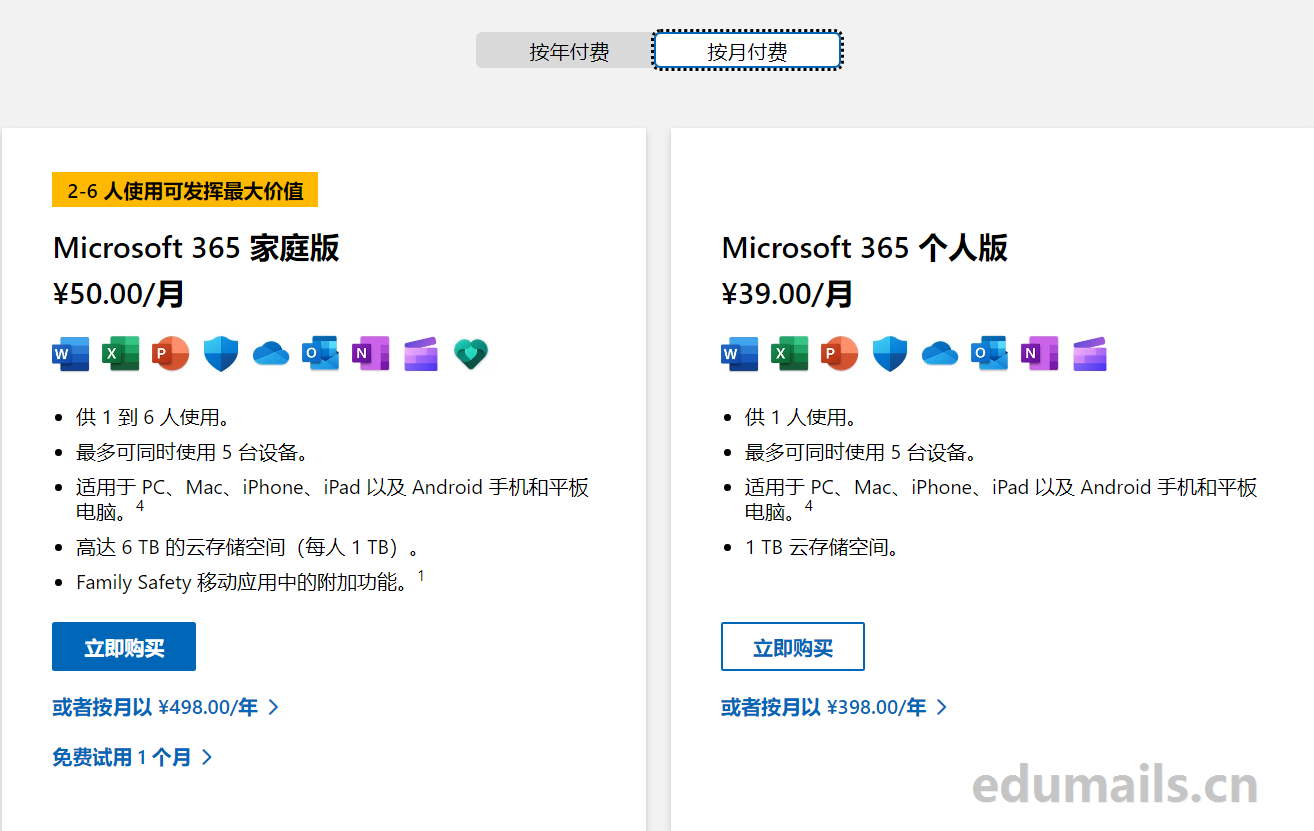
Task: Click Clipchamp icon in the 家庭版 card
Action: pos(421,354)
